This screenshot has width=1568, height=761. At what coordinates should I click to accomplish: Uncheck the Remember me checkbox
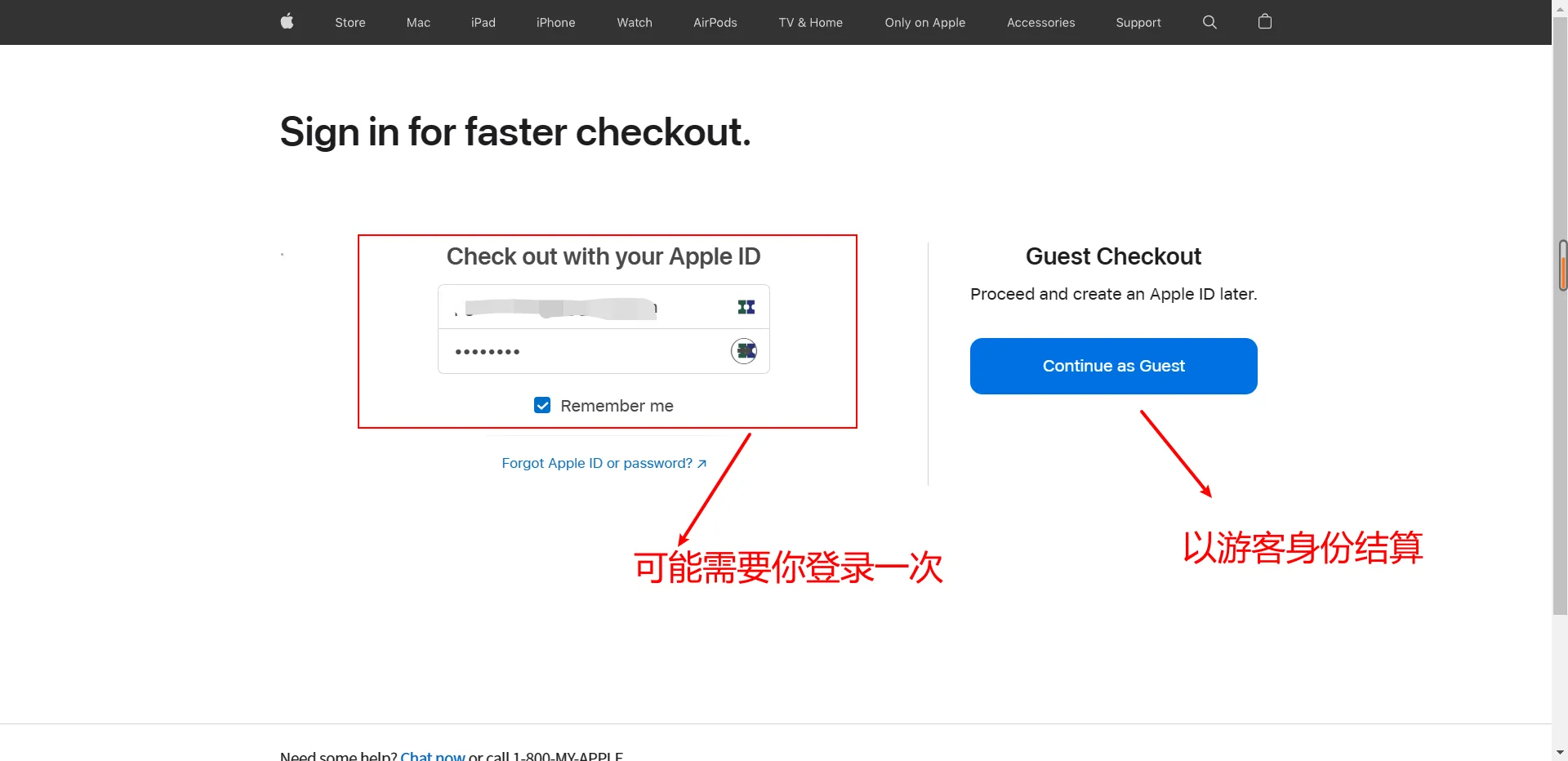[542, 405]
